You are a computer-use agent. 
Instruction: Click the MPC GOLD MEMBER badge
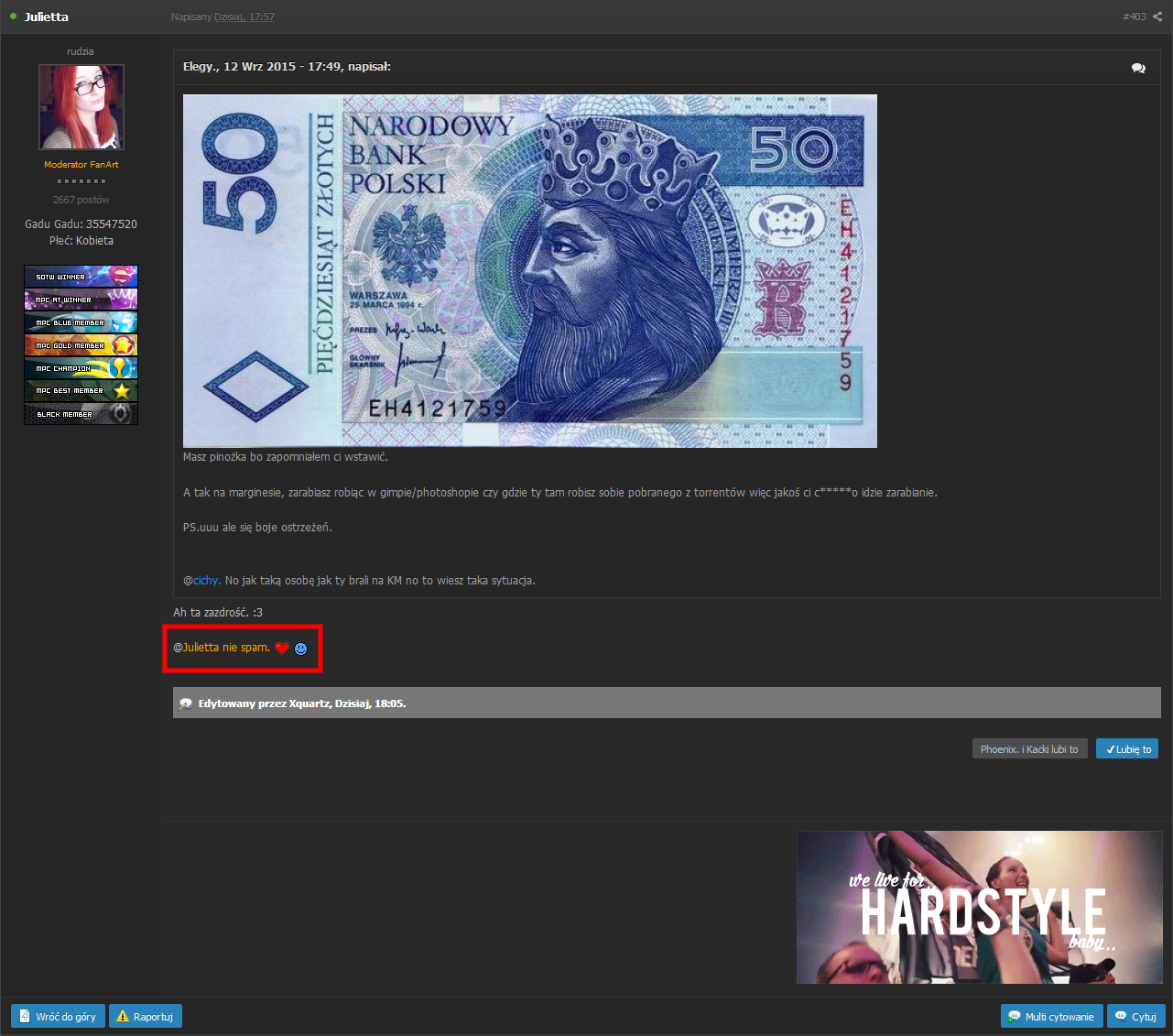[81, 344]
